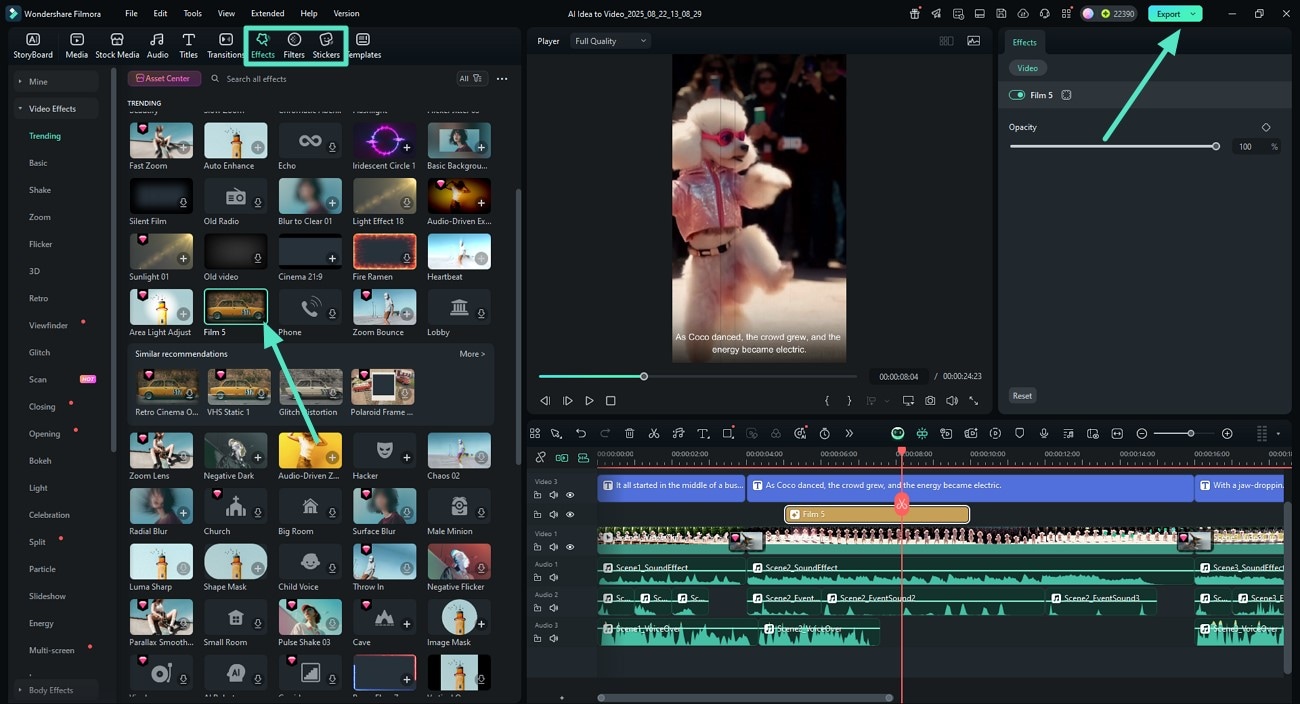This screenshot has width=1300, height=704.
Task: Open the Titles panel
Action: pos(189,45)
